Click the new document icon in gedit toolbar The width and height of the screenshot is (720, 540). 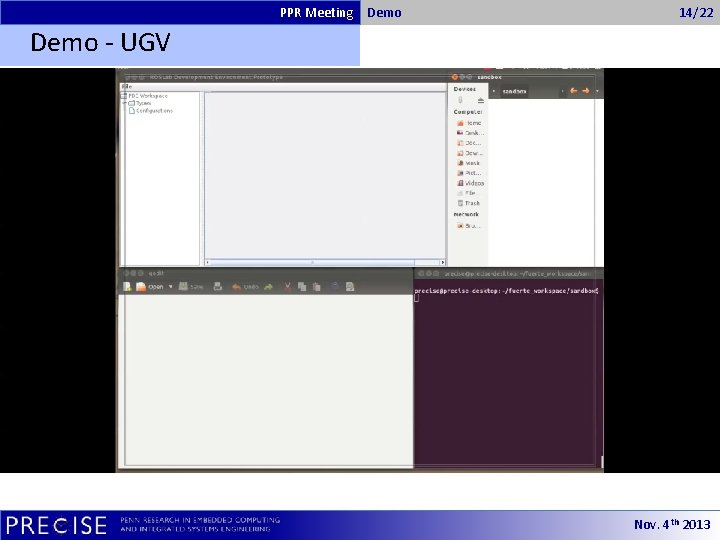127,287
